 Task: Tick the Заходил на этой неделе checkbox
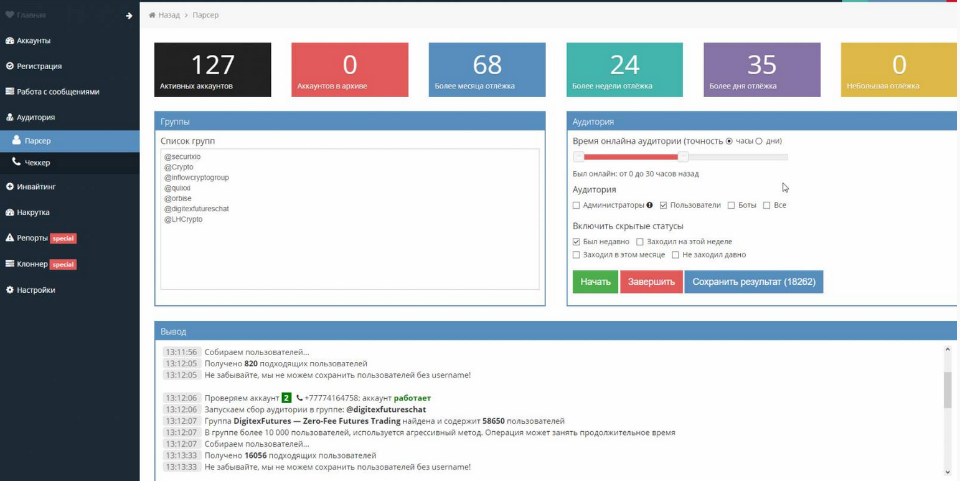click(640, 242)
